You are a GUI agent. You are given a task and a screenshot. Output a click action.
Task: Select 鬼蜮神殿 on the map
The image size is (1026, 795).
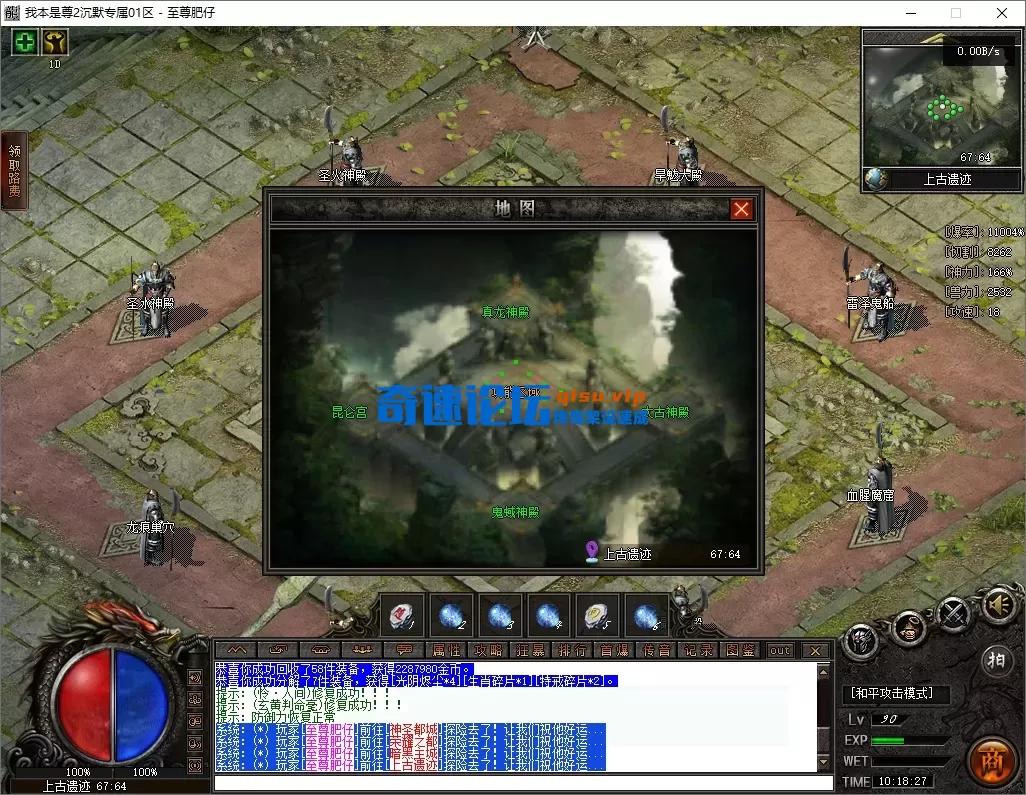516,512
